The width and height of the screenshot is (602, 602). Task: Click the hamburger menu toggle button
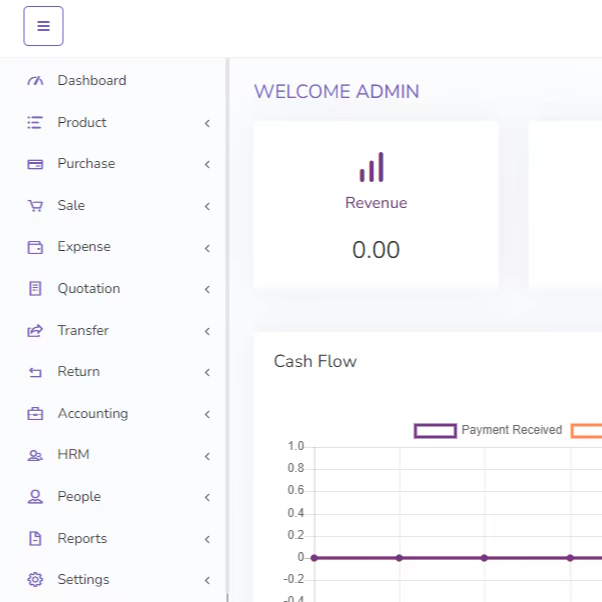(x=43, y=26)
